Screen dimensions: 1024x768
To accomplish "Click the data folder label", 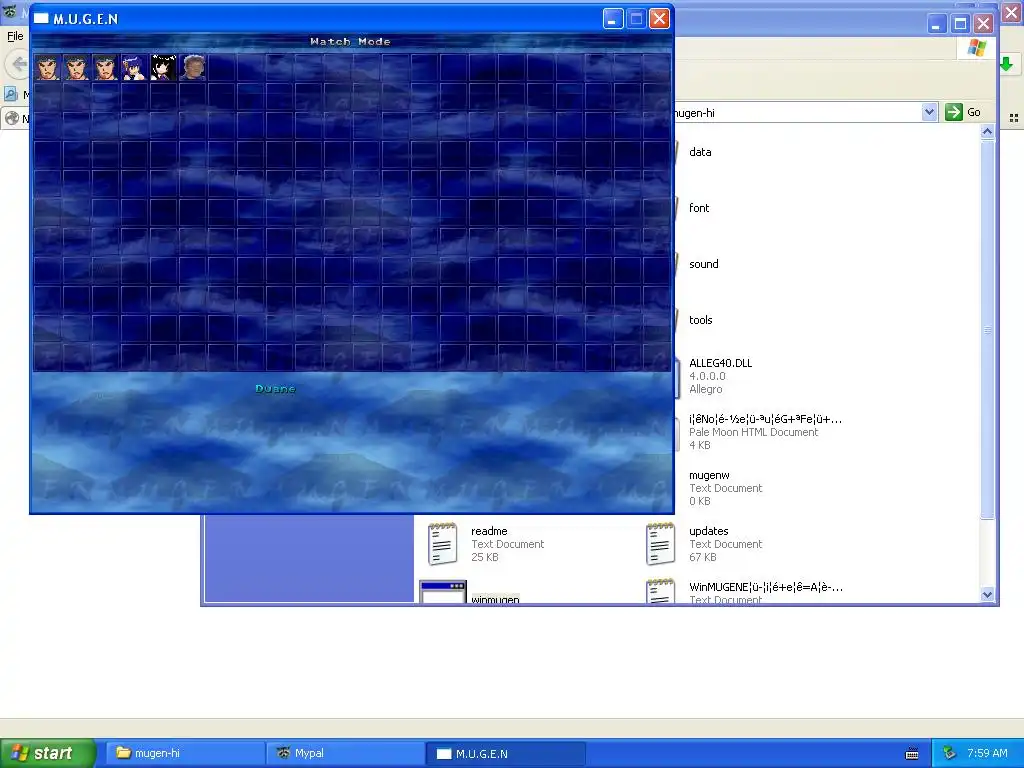I will coord(700,152).
